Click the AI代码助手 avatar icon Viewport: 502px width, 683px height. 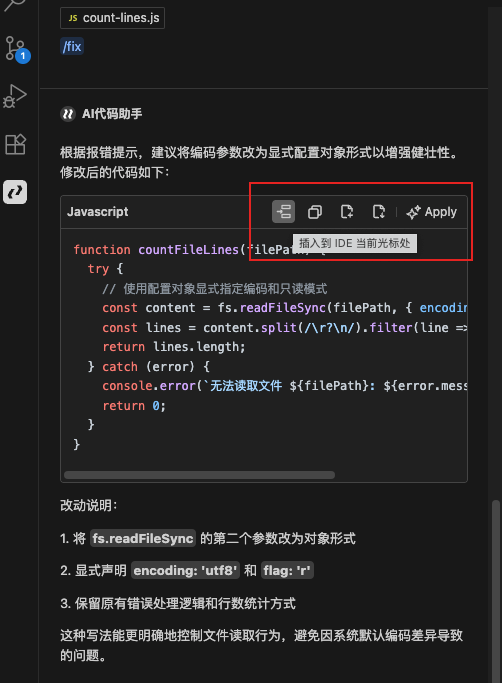point(68,114)
